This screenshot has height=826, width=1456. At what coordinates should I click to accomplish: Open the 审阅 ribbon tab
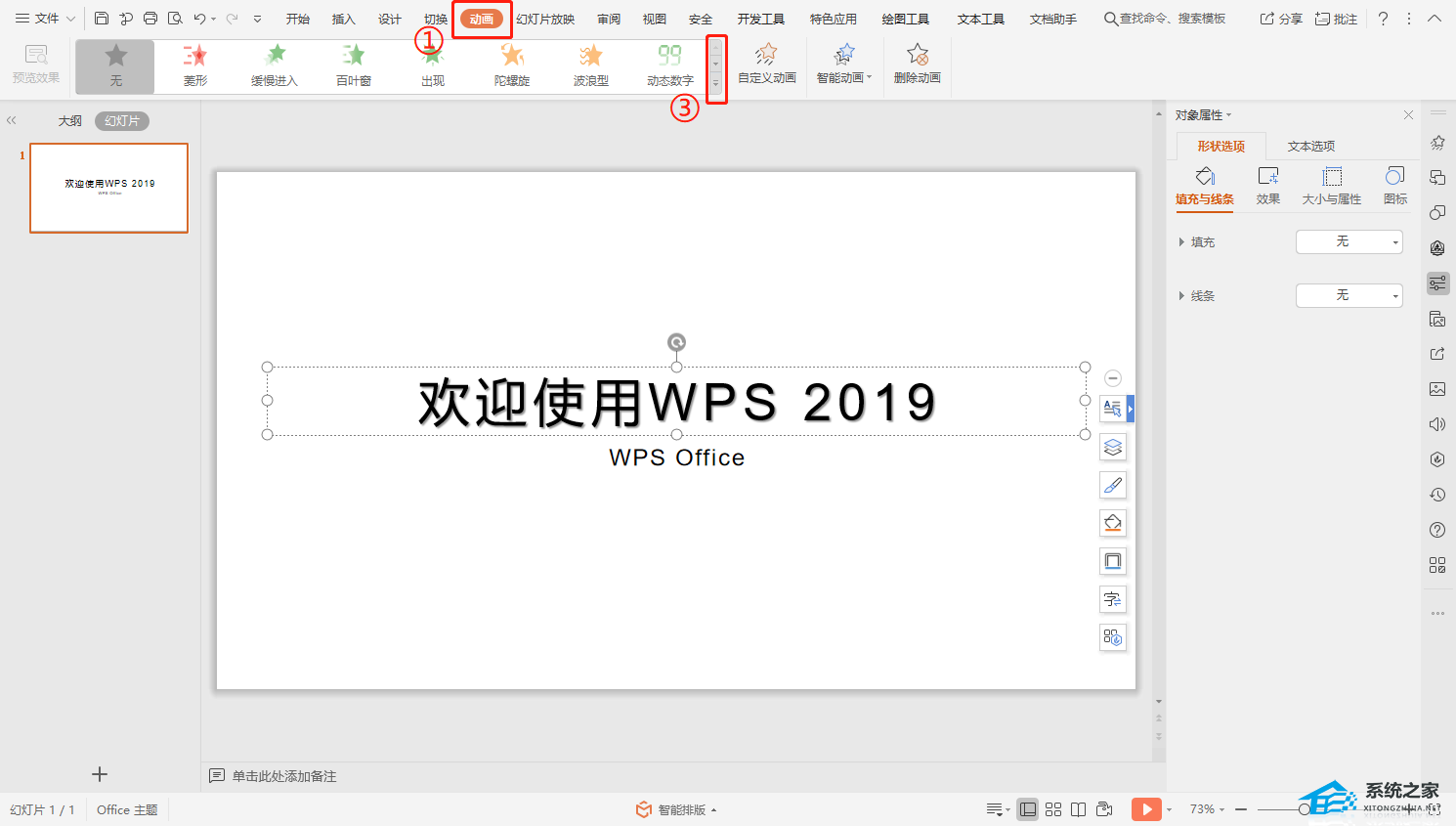pos(609,19)
